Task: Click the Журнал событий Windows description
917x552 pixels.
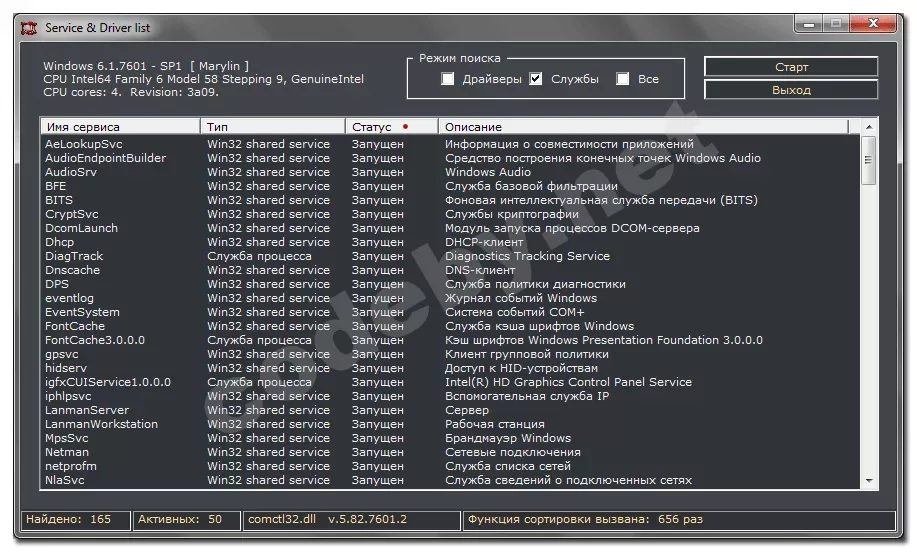Action: pos(520,298)
